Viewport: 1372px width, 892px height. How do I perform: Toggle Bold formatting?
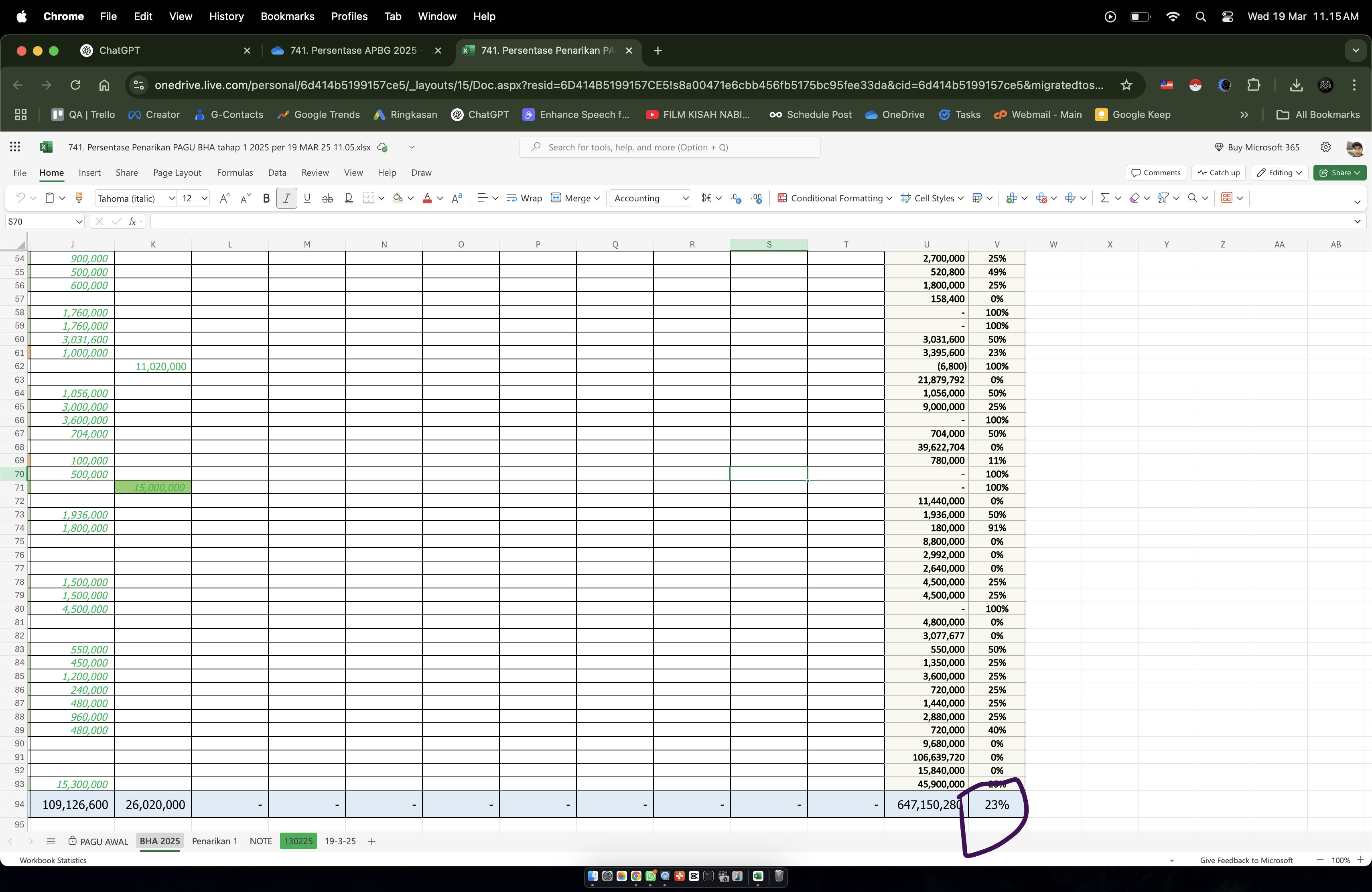coord(266,198)
